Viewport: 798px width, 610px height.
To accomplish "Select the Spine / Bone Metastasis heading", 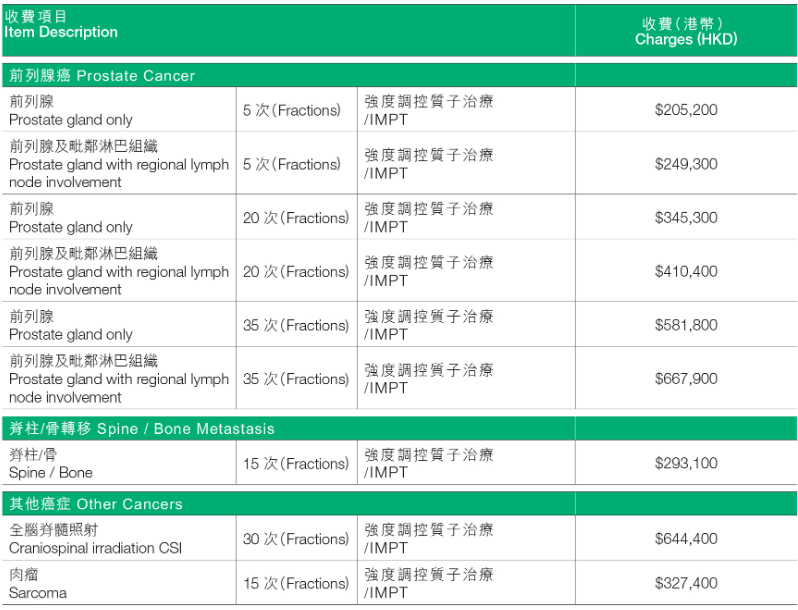I will pos(141,429).
